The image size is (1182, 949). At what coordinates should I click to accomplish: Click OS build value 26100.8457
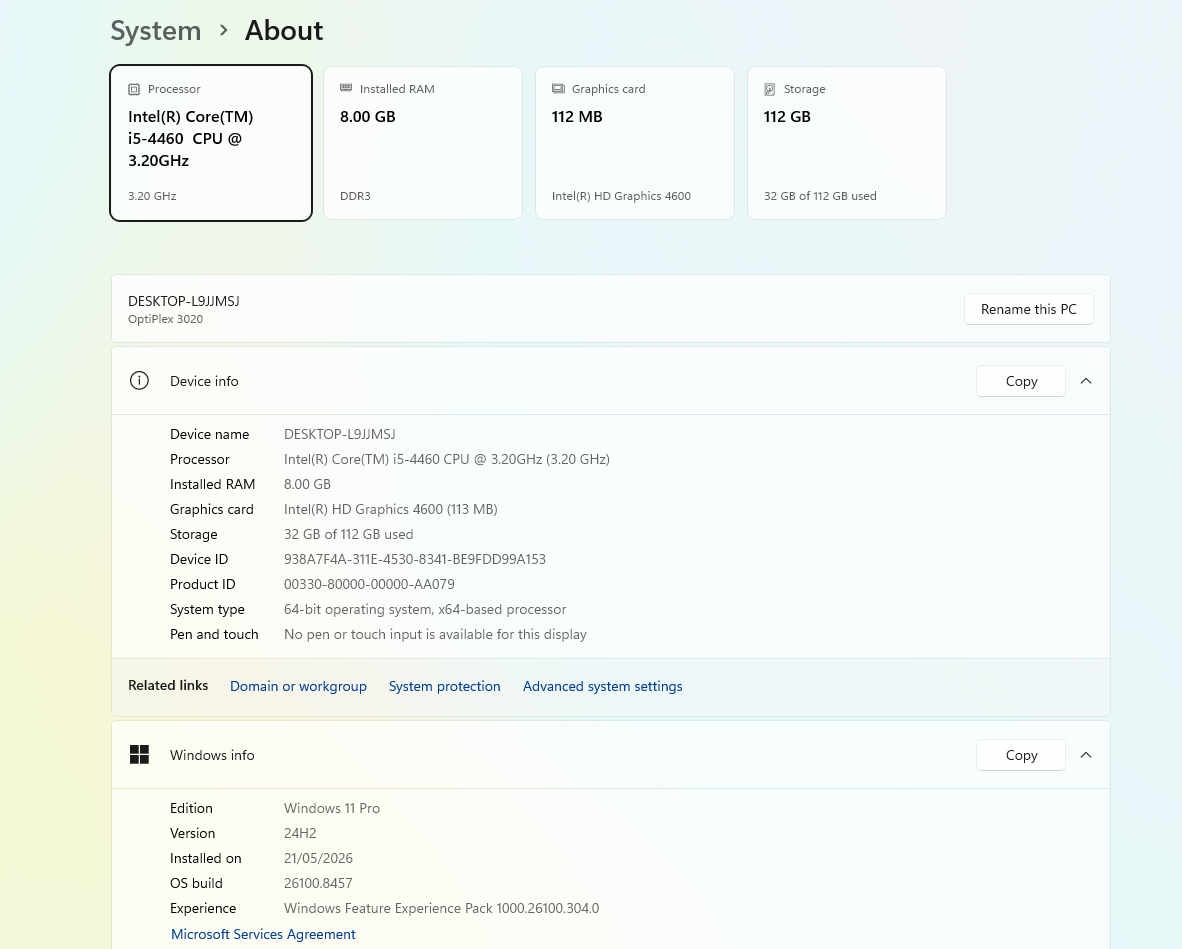click(318, 883)
